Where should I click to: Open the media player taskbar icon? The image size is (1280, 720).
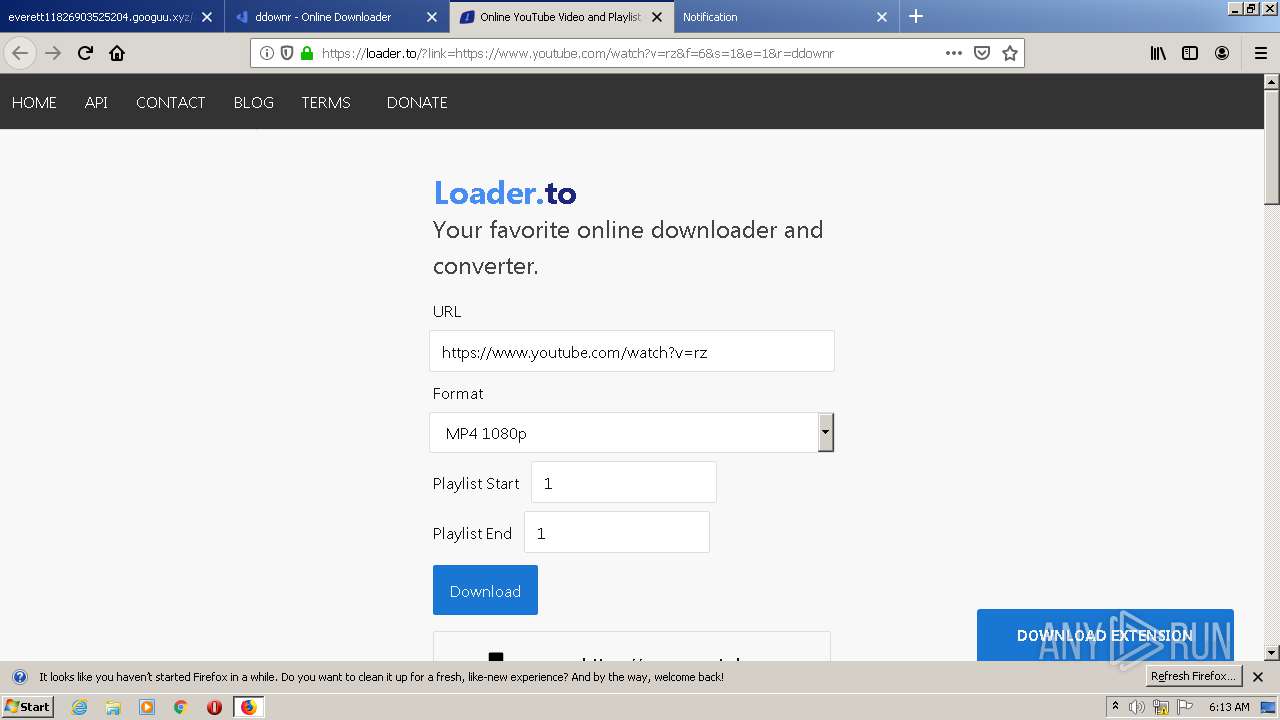click(147, 707)
